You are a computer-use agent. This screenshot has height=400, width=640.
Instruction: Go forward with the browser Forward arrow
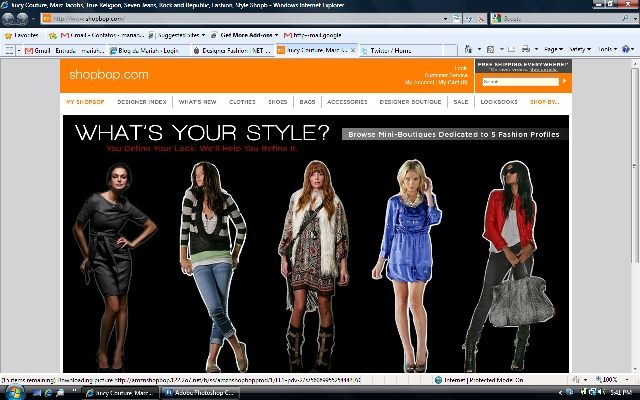[22, 18]
